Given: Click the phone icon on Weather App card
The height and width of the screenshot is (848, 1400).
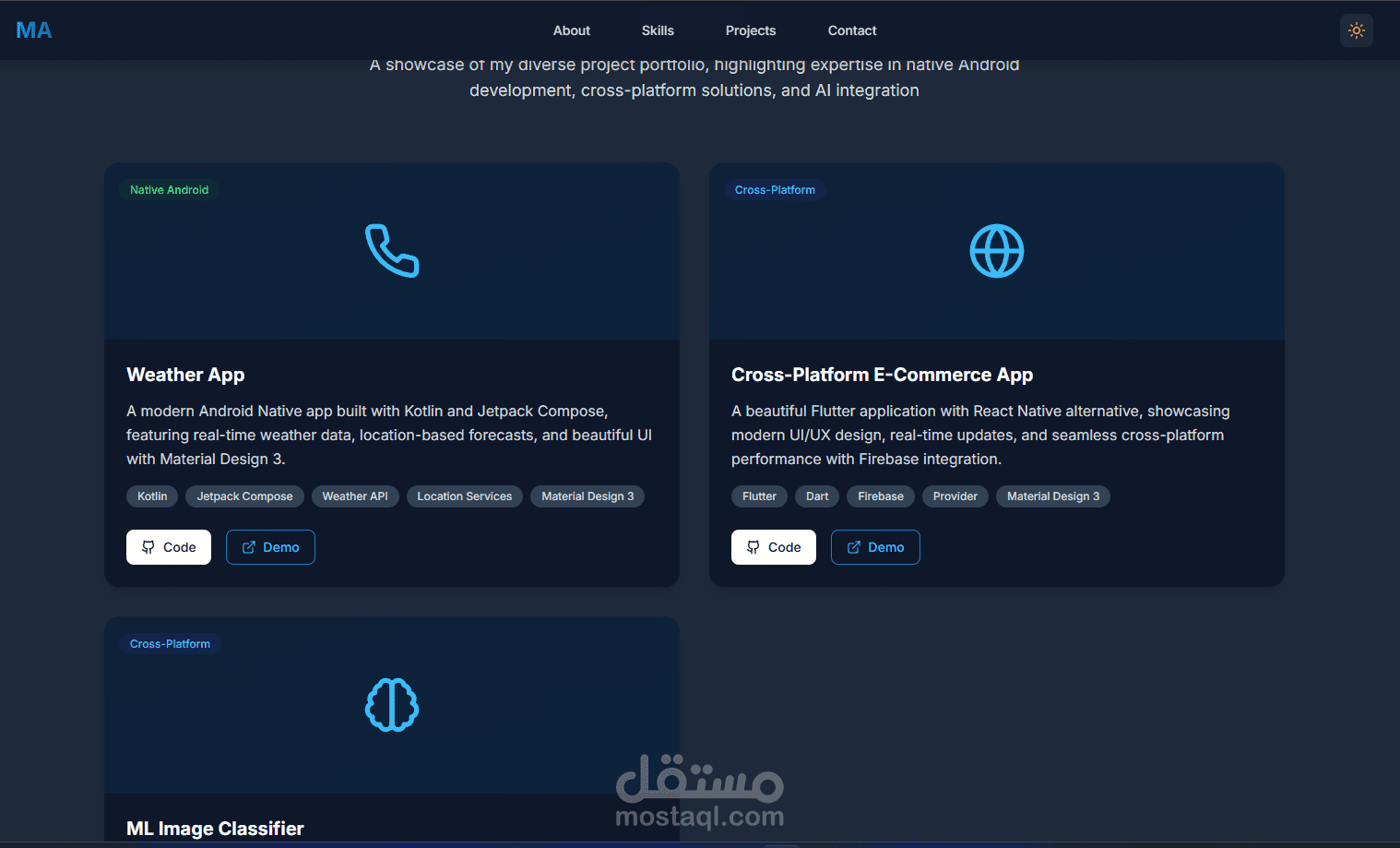Looking at the screenshot, I should 392,251.
